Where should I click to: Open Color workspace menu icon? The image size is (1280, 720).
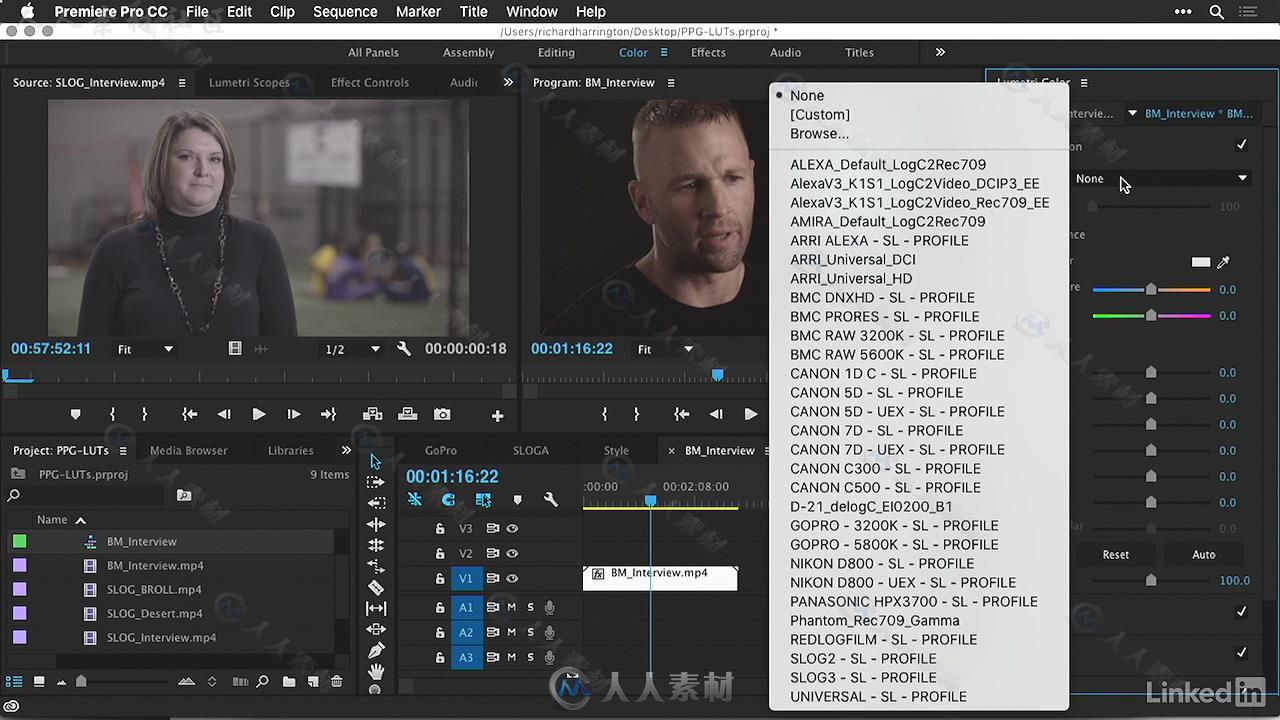click(664, 53)
